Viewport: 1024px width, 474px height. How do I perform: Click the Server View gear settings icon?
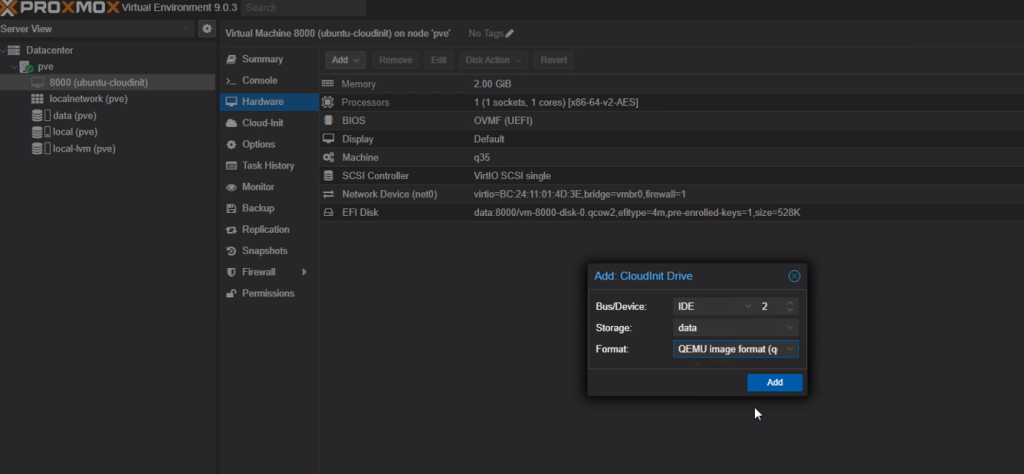[207, 29]
